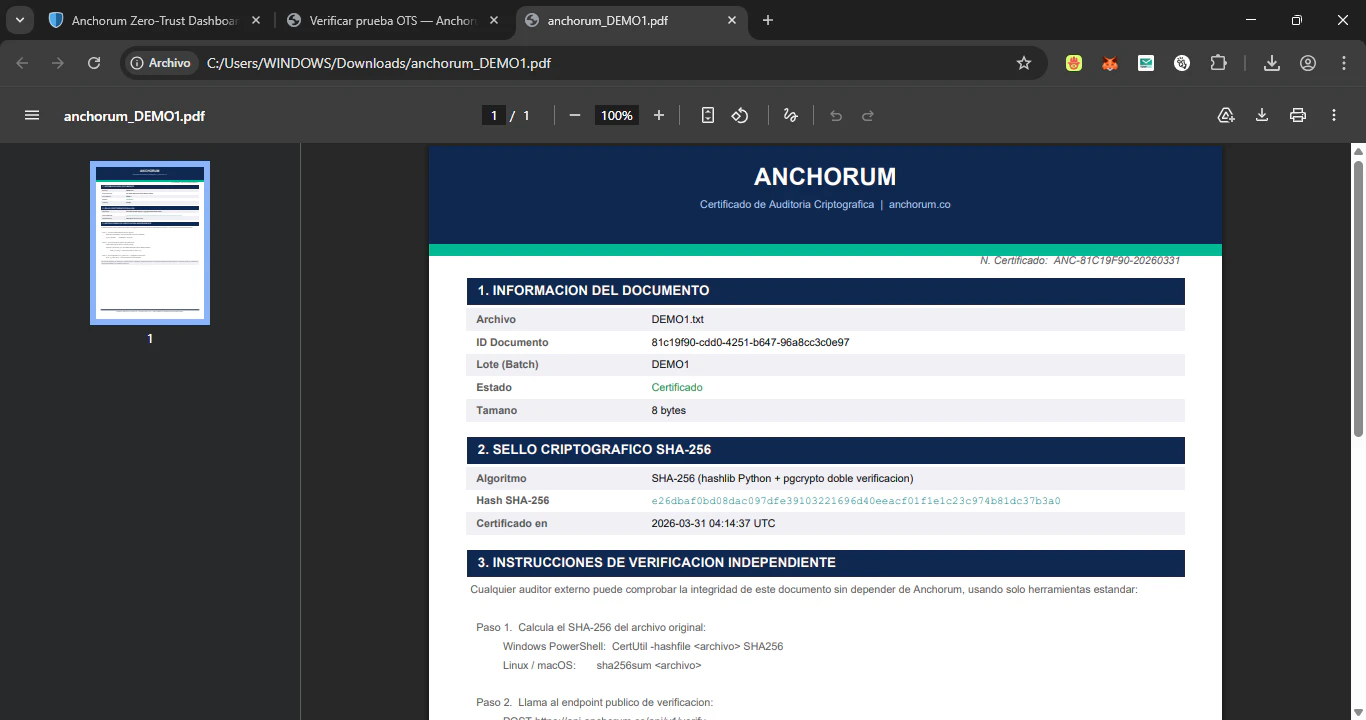Open a new browser tab
The height and width of the screenshot is (720, 1366).
(x=768, y=20)
